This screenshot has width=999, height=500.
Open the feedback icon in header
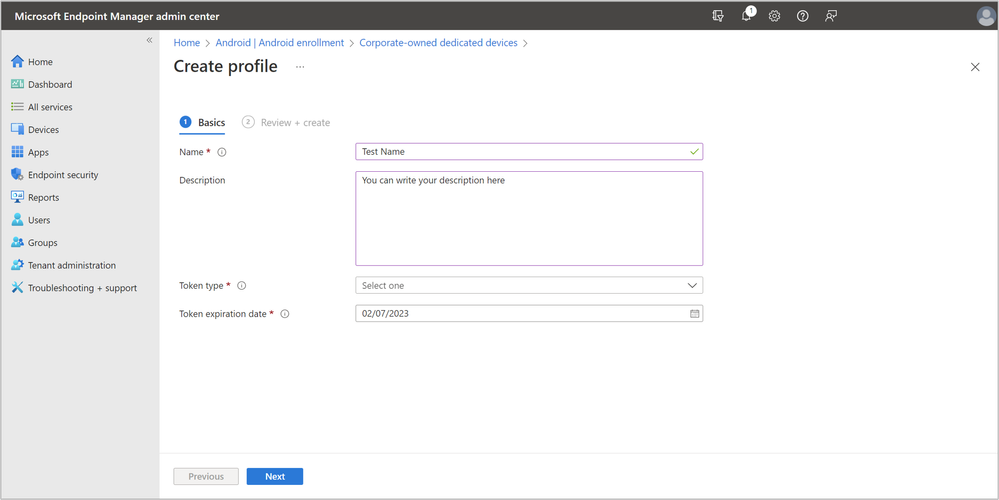[x=831, y=17]
